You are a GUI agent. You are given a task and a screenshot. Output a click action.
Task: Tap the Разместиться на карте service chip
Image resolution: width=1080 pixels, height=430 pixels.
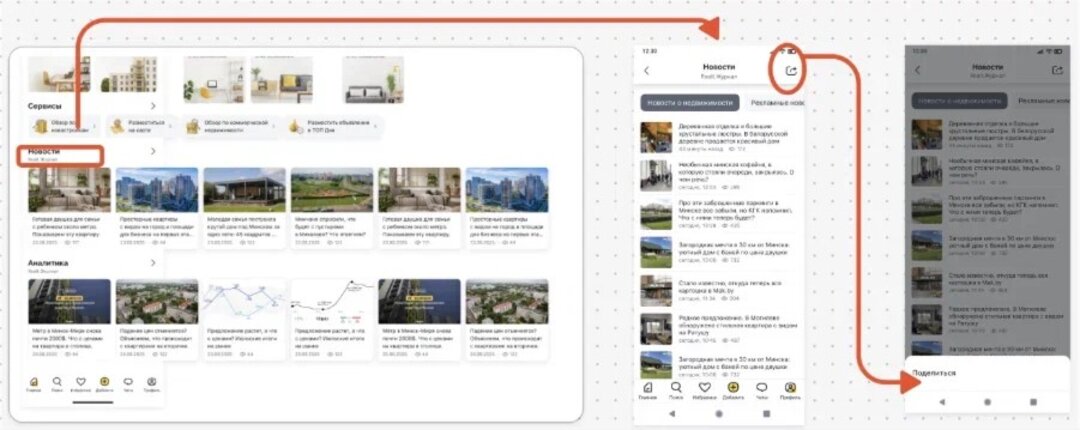click(x=138, y=126)
